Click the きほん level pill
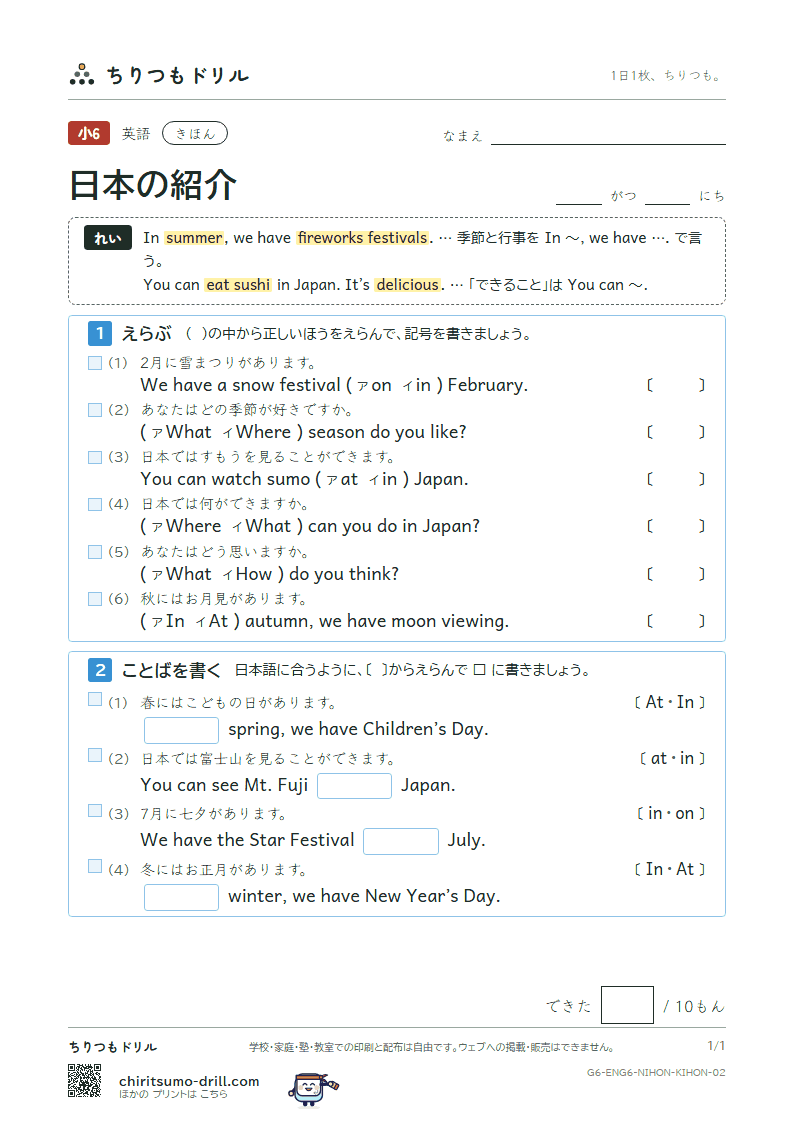 click(195, 133)
